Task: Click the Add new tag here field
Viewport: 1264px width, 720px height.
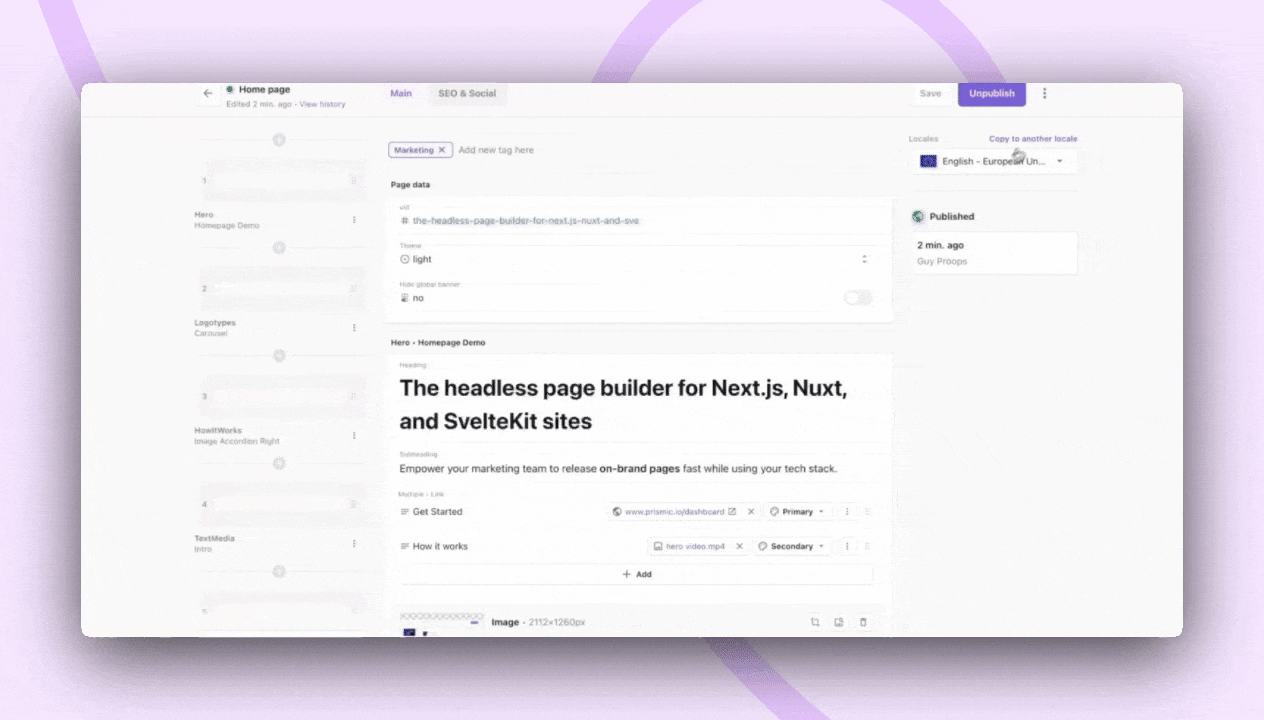Action: tap(497, 149)
